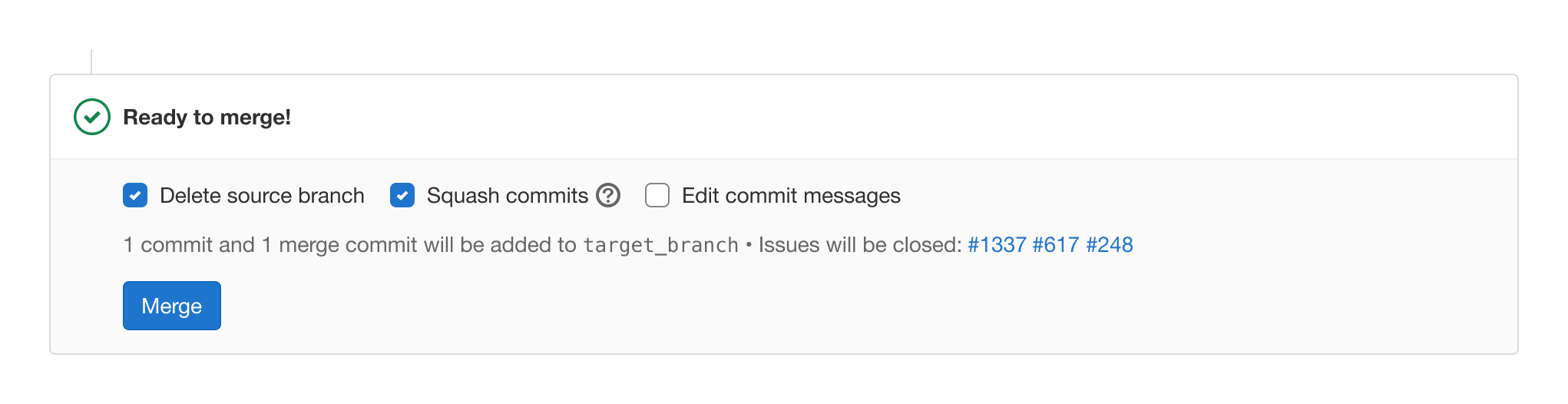Uncheck the Delete source branch checkbox
This screenshot has height=404, width=1568.
coord(135,196)
